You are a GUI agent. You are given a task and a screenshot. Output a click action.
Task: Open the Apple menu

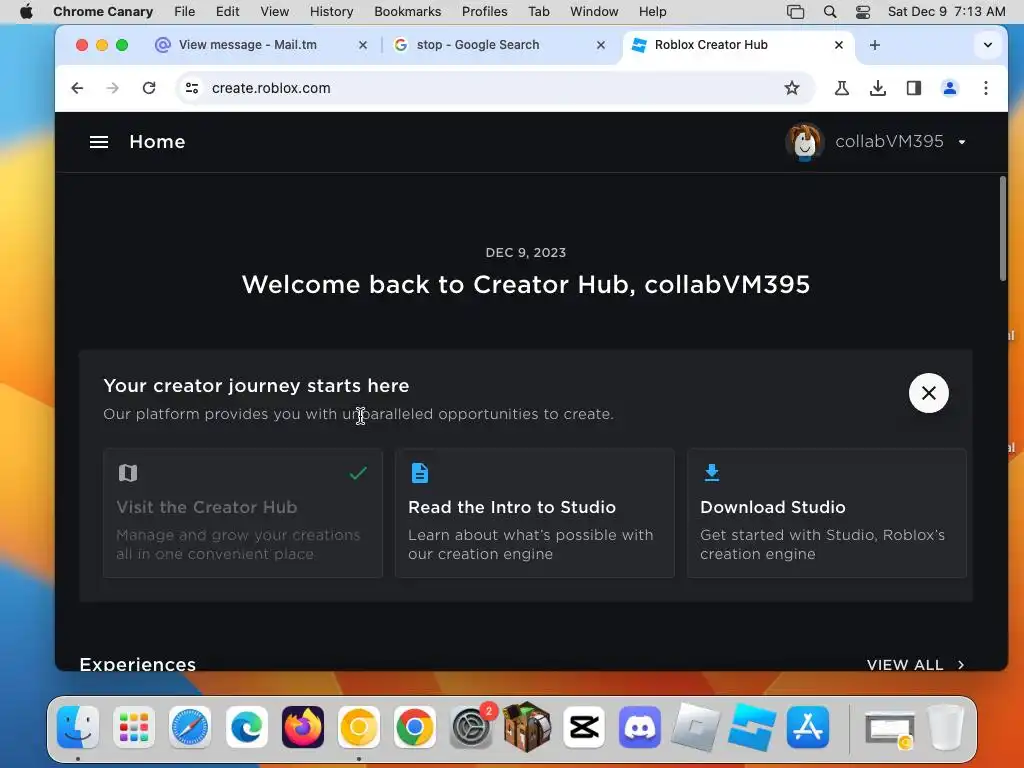pos(26,11)
